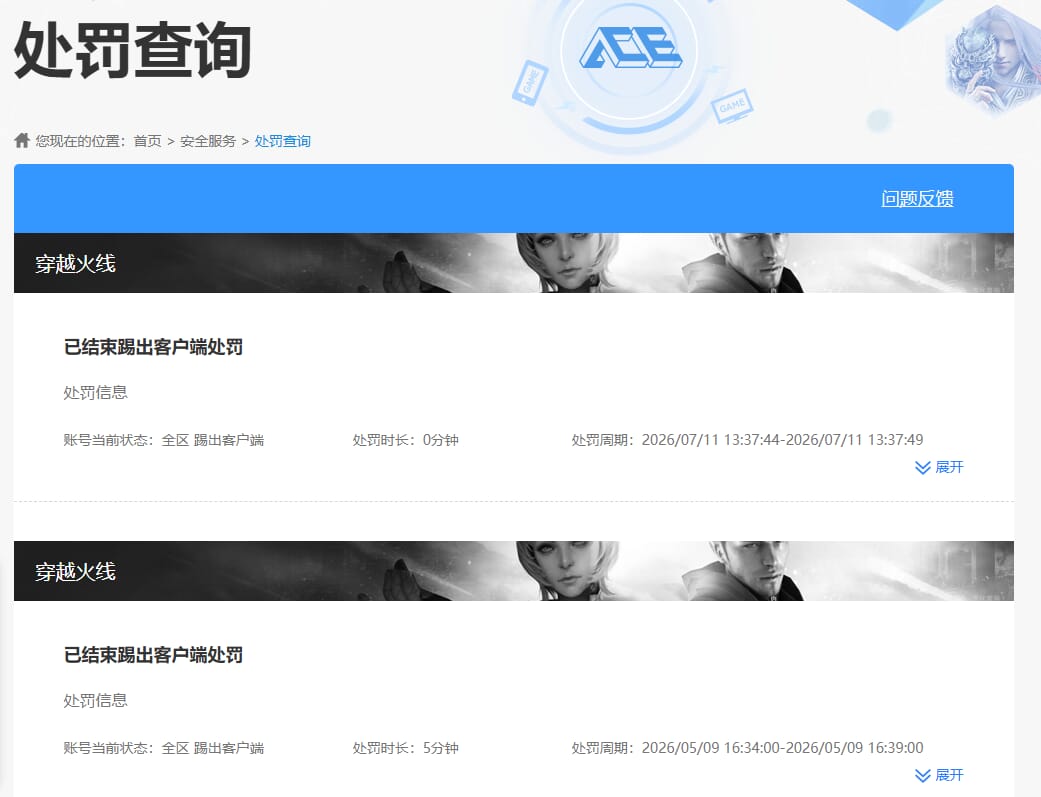The height and width of the screenshot is (797, 1041).
Task: Click 处罚信息 label in the second record
Action: (96, 701)
